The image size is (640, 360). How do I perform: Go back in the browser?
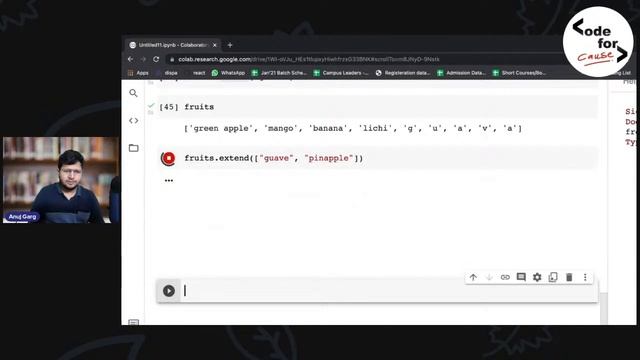click(130, 59)
